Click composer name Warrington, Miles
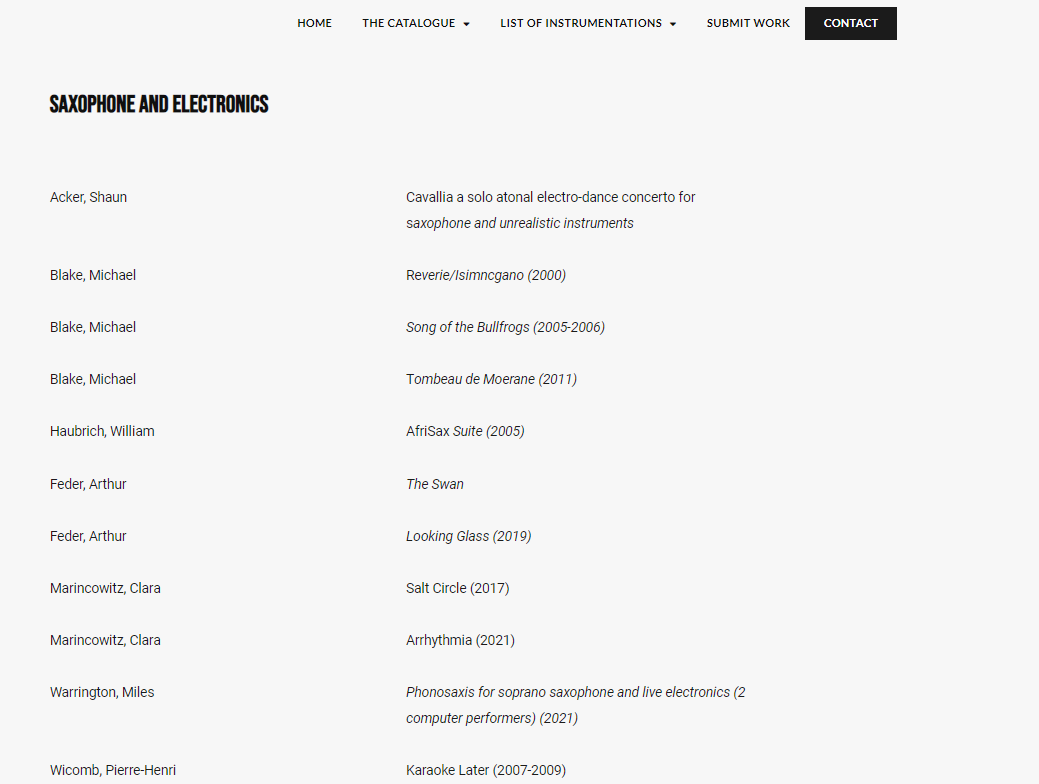The image size is (1039, 784). tap(102, 692)
